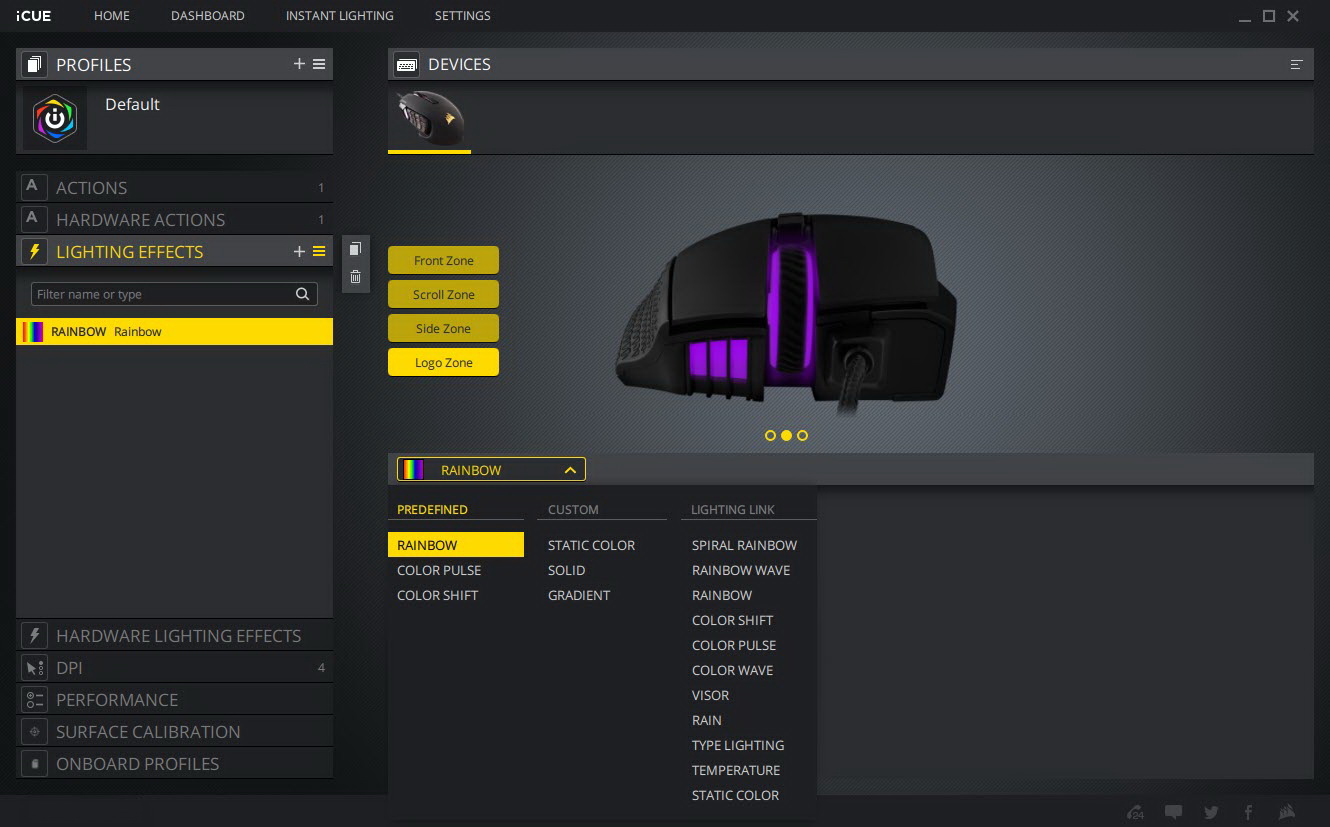Open the Devices panel options menu
The height and width of the screenshot is (827, 1330).
click(x=1296, y=64)
